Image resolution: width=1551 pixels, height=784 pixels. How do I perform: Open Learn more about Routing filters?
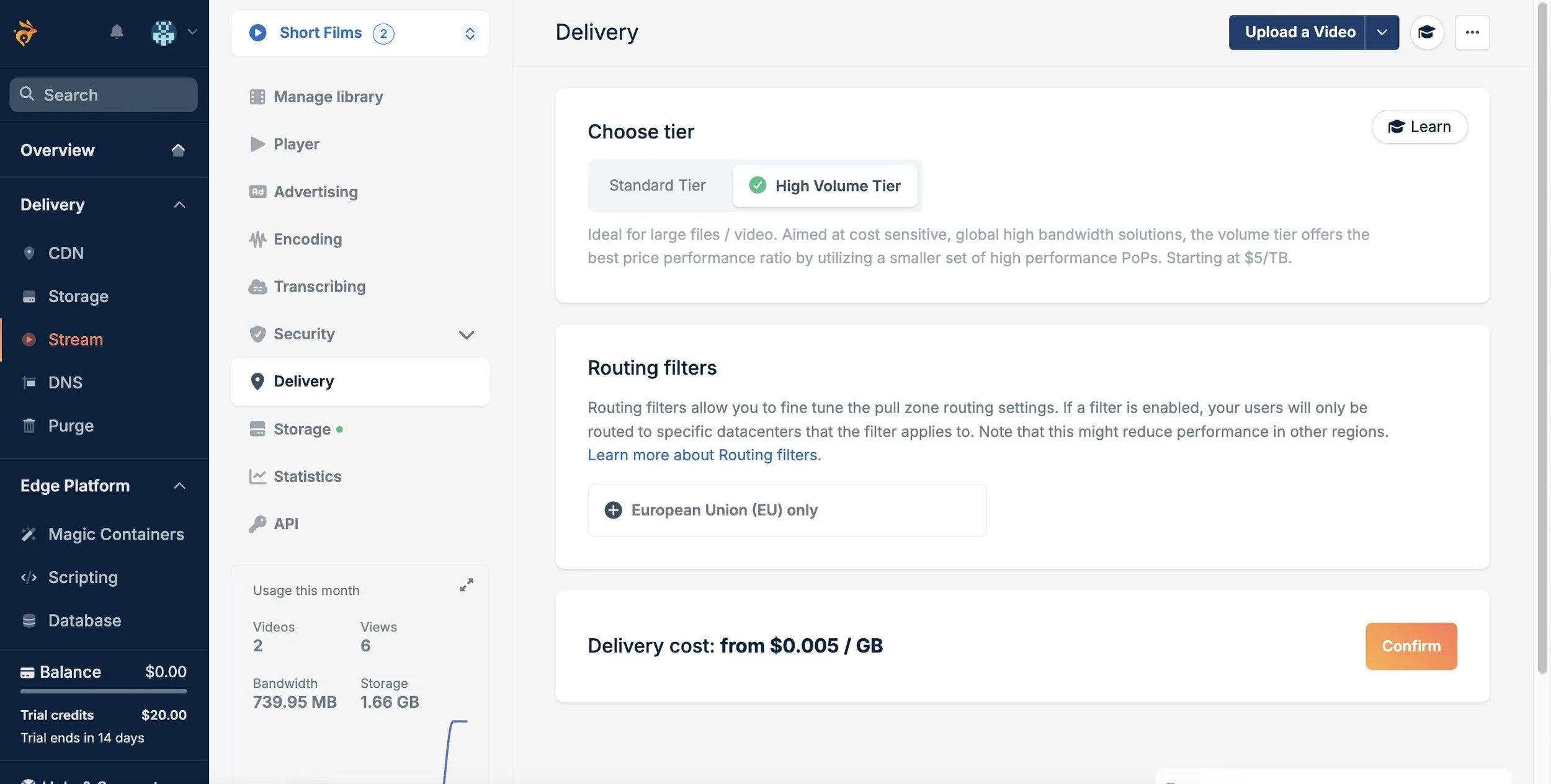coord(703,455)
